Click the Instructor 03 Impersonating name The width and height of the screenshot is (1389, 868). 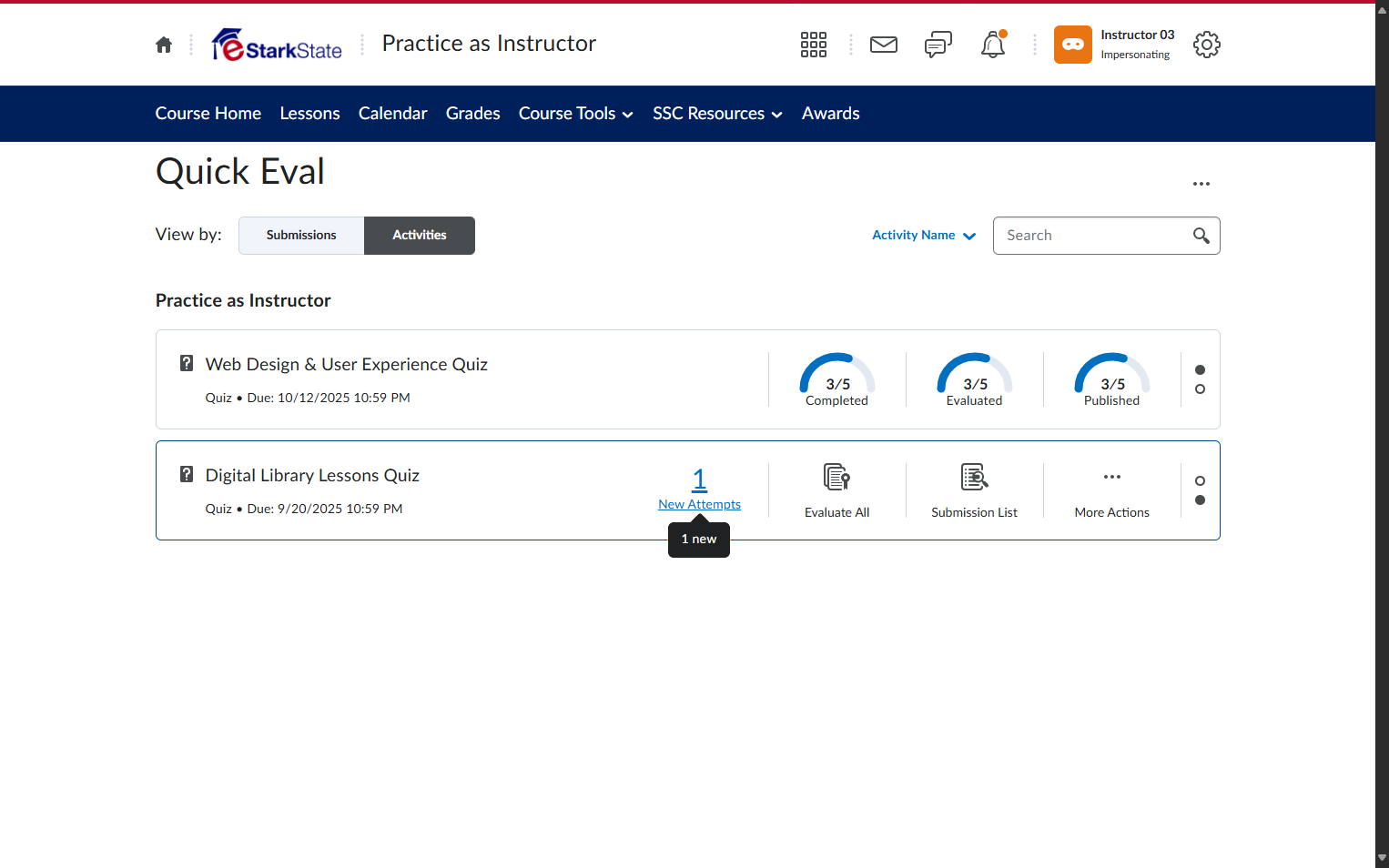pos(1138,44)
